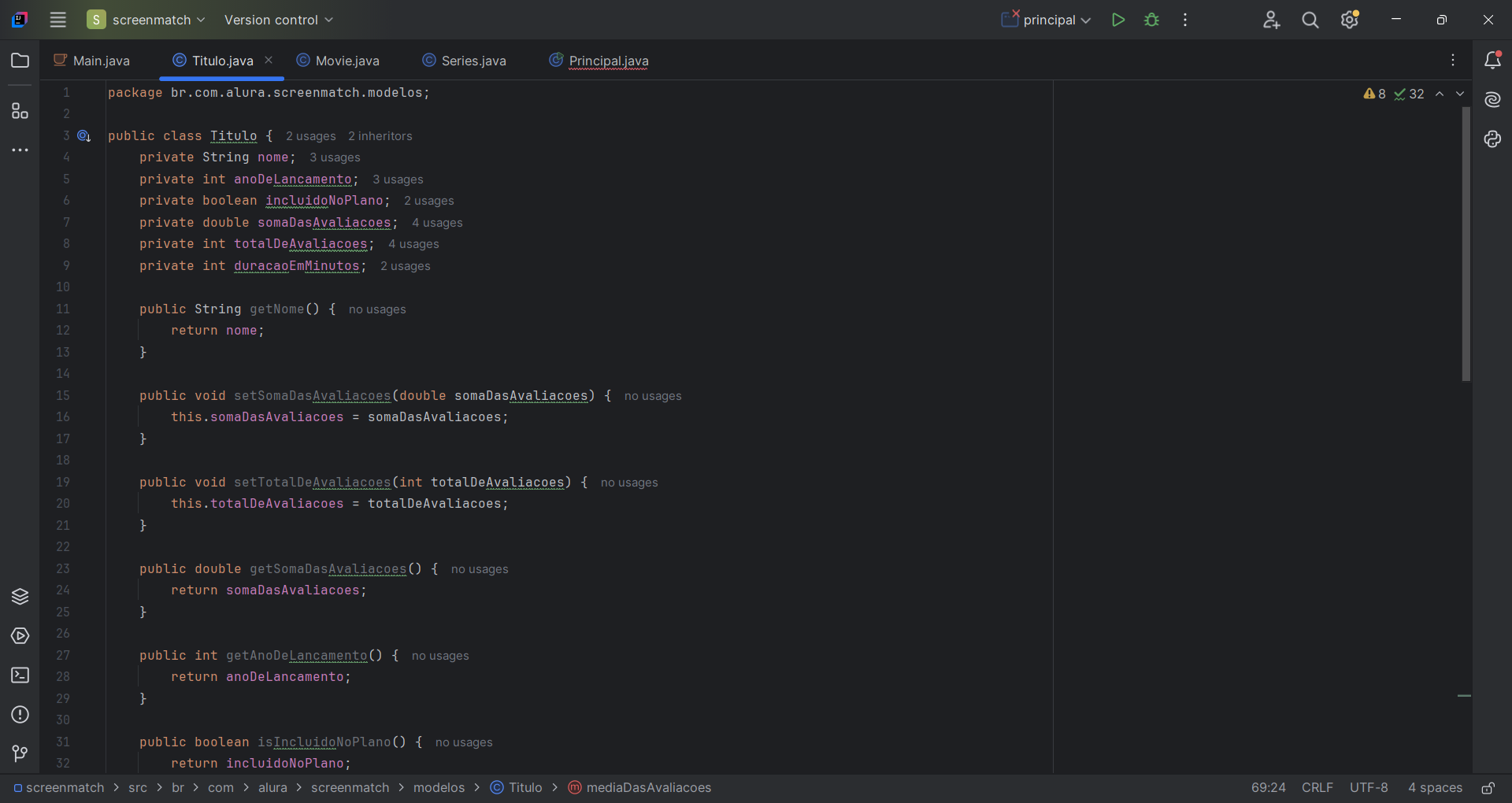Click 4 usages hint for somaDasAvaliacoes field
The width and height of the screenshot is (1512, 803).
click(x=437, y=223)
